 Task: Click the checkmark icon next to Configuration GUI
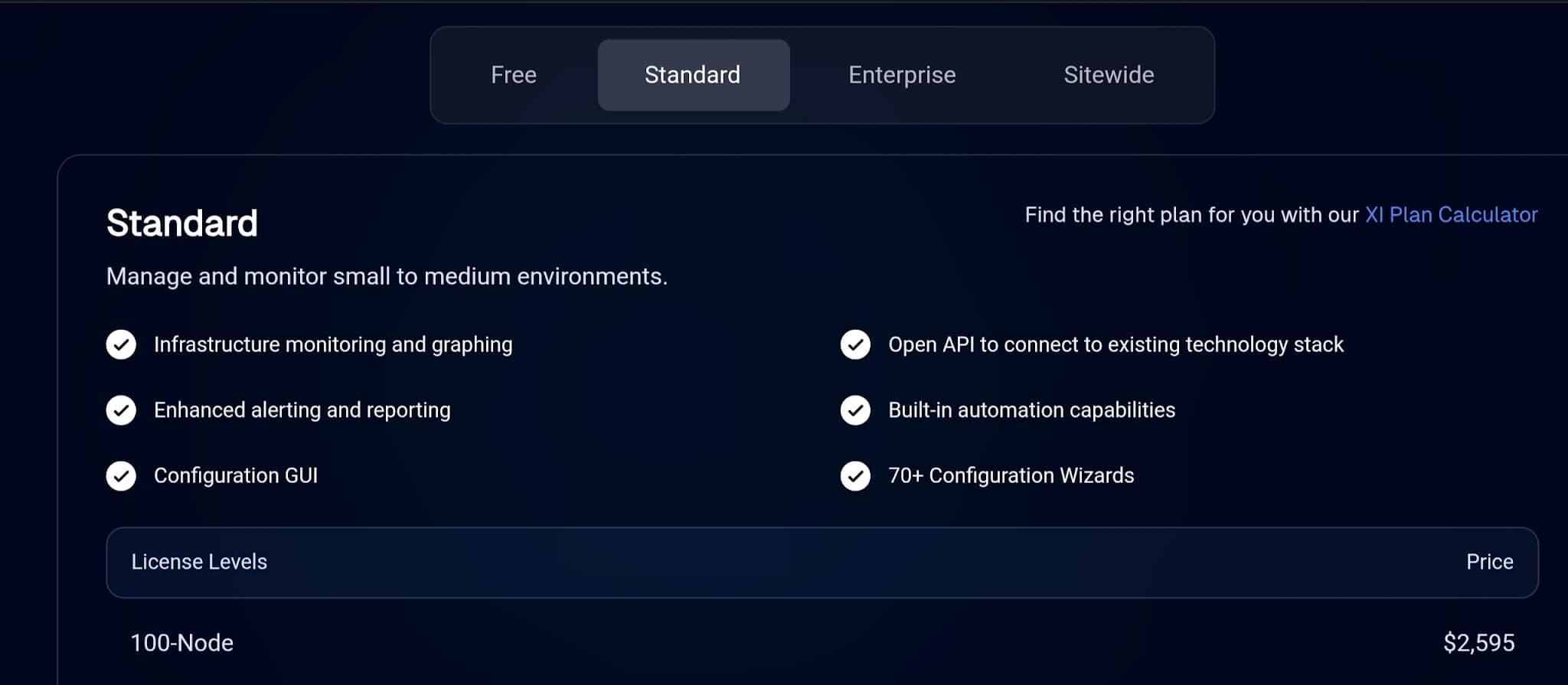tap(121, 476)
